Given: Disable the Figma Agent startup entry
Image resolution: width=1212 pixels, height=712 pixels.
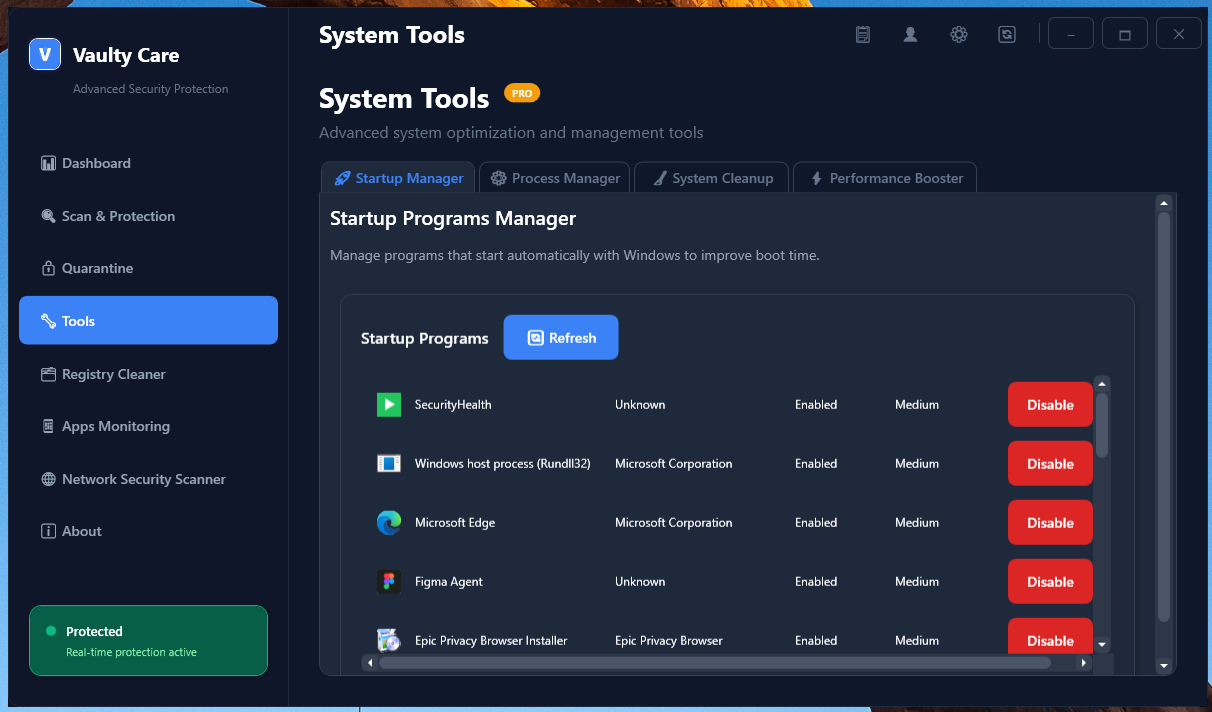Looking at the screenshot, I should [x=1050, y=582].
